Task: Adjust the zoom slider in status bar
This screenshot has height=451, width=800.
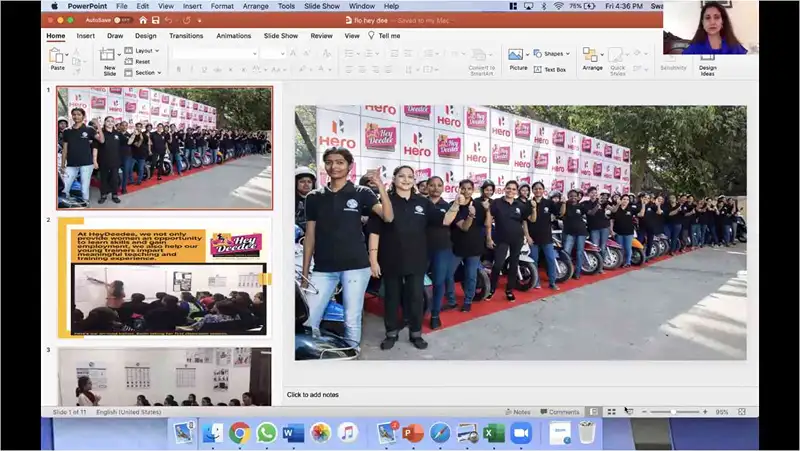Action: [x=672, y=411]
